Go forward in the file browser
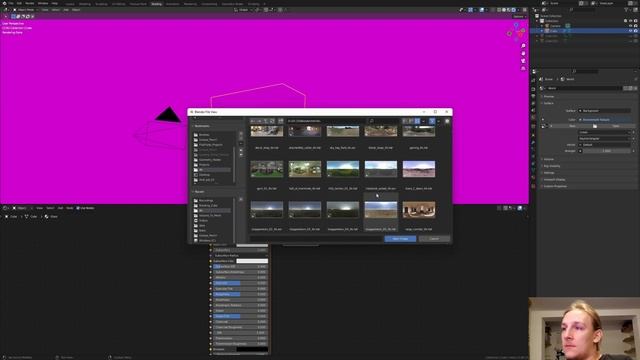This screenshot has width=640, height=360. (259, 121)
